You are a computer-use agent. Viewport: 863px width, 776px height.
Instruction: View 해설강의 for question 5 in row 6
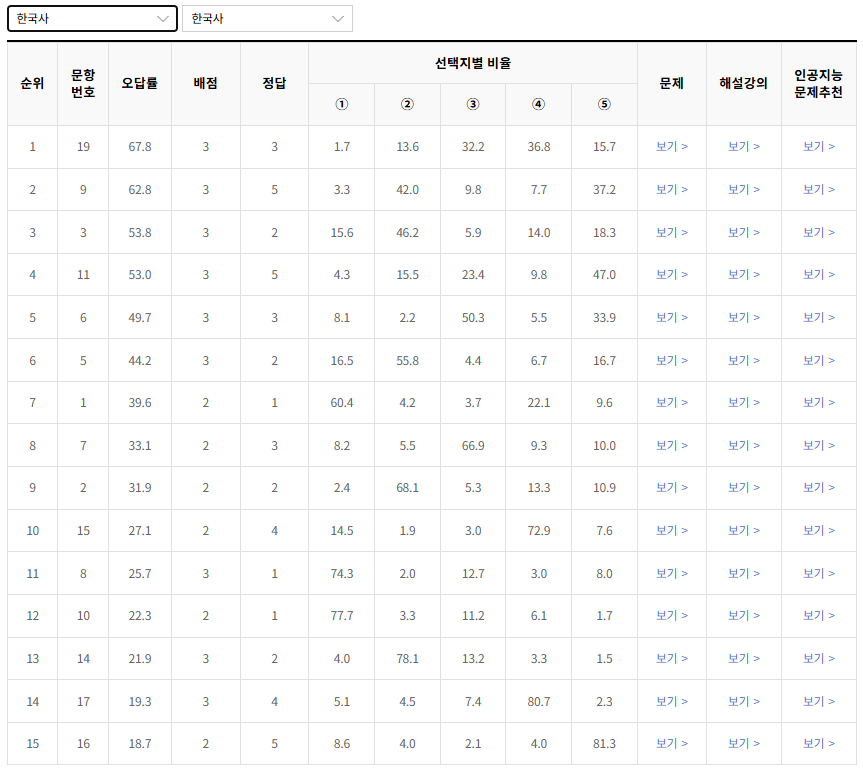coord(745,360)
